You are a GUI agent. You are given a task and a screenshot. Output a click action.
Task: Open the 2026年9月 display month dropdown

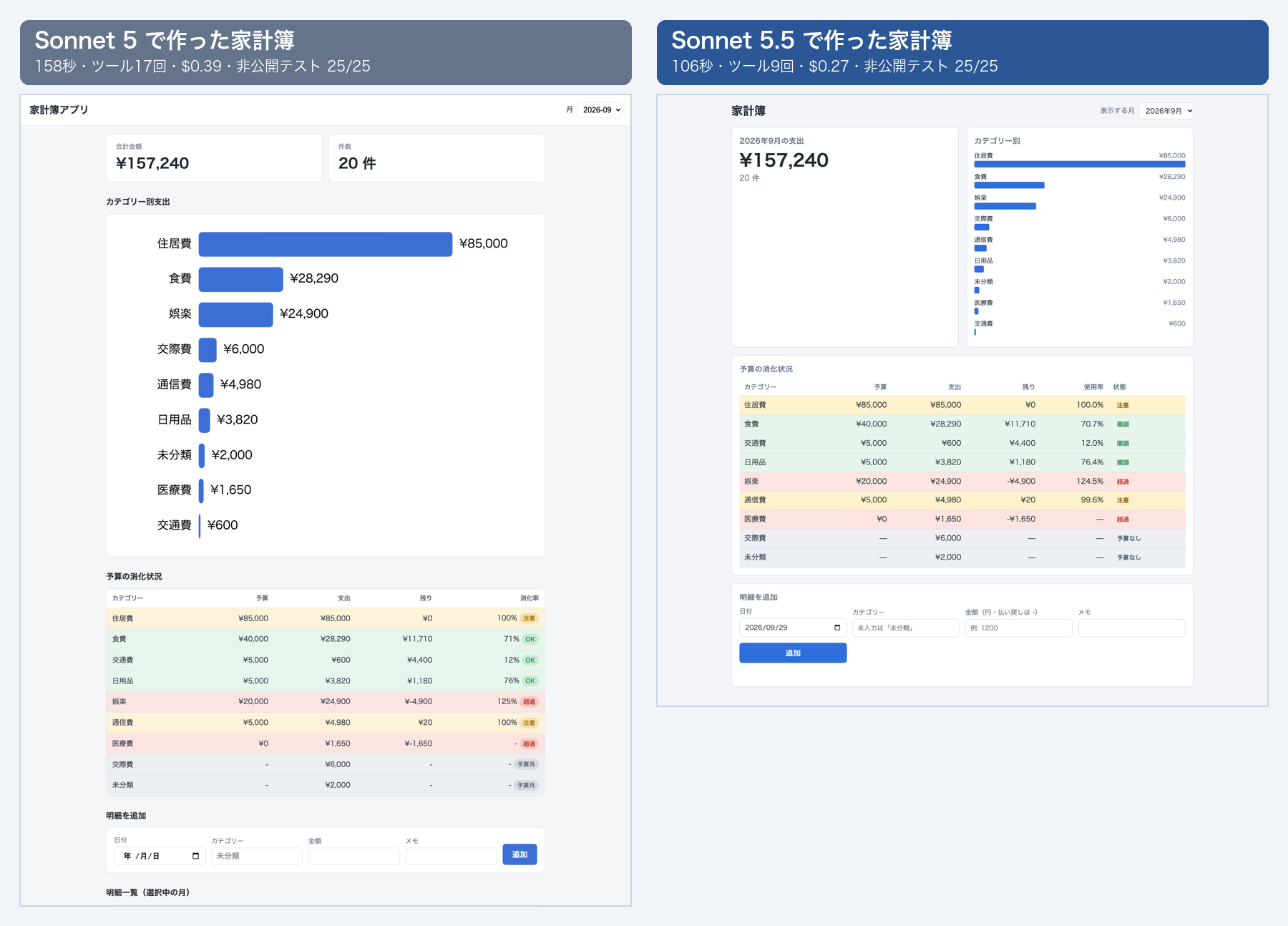click(1166, 110)
